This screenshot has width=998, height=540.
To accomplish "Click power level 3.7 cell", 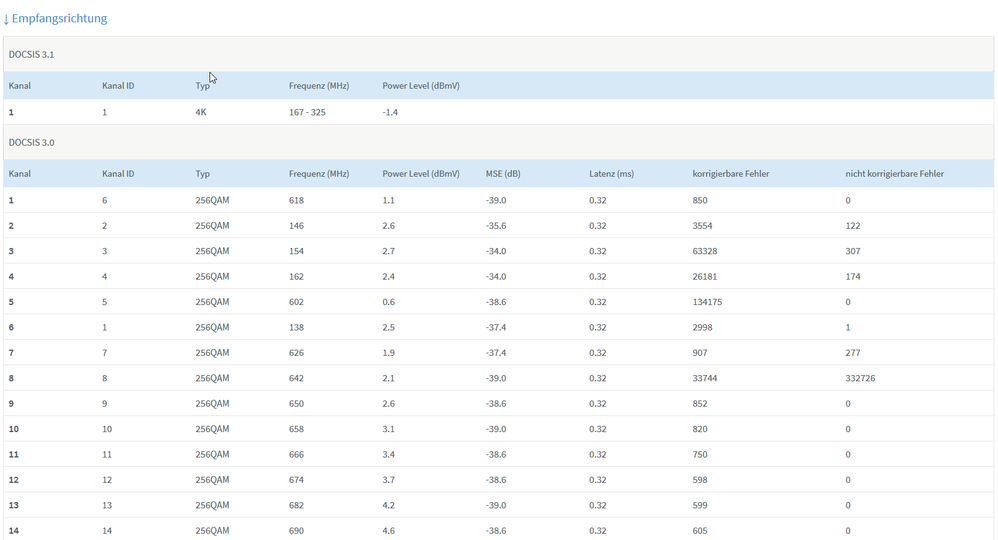I will (389, 480).
